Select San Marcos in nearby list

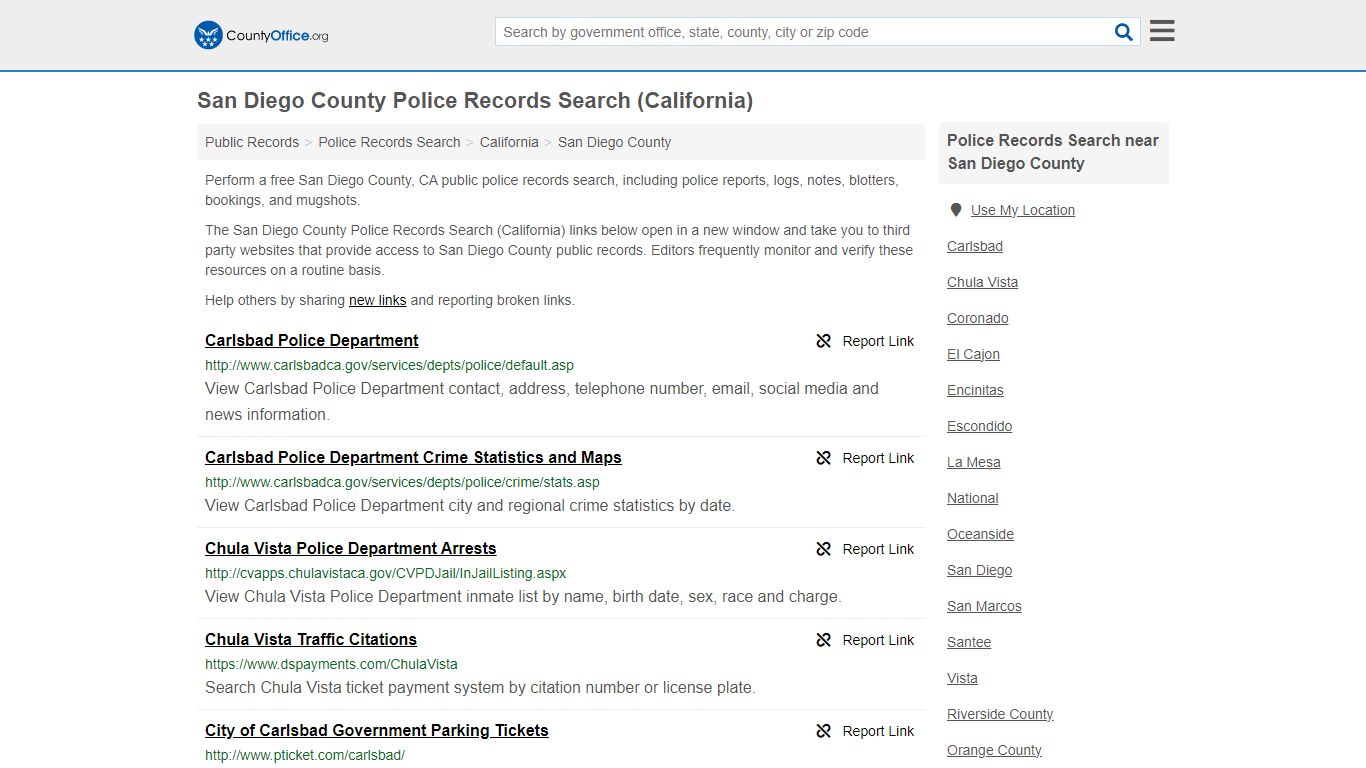click(x=985, y=606)
